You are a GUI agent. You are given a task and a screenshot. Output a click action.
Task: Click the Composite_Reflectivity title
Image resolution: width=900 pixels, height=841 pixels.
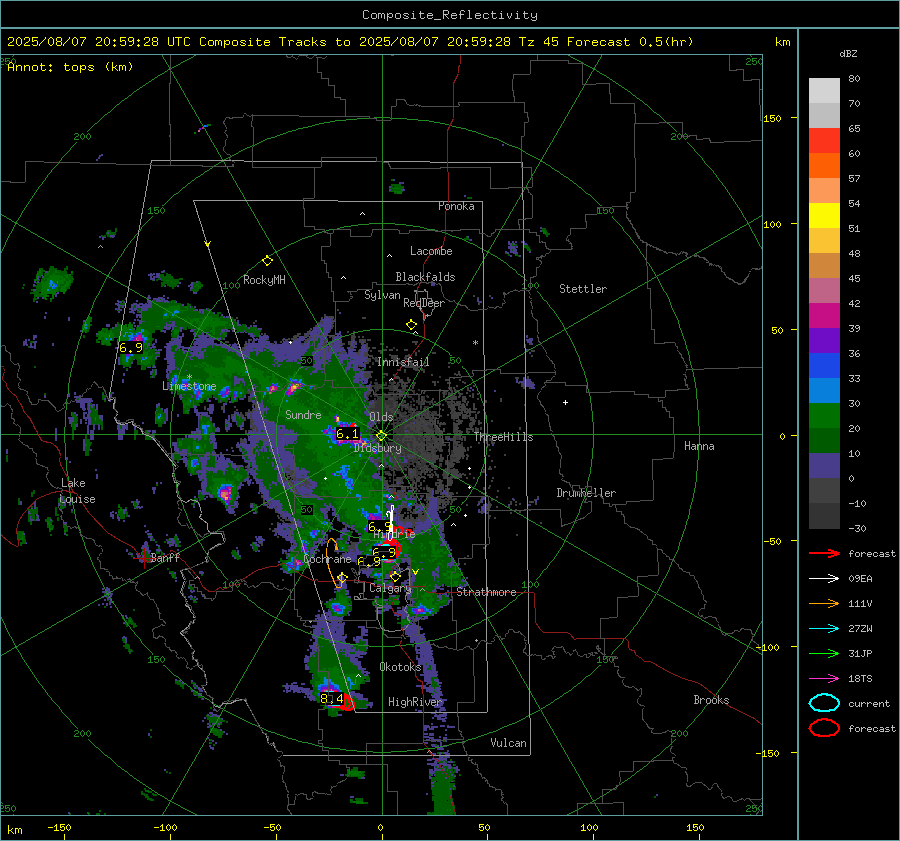450,15
